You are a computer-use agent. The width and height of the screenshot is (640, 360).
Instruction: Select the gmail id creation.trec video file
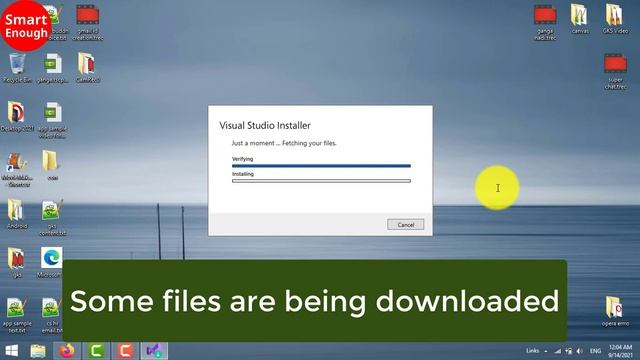click(87, 22)
